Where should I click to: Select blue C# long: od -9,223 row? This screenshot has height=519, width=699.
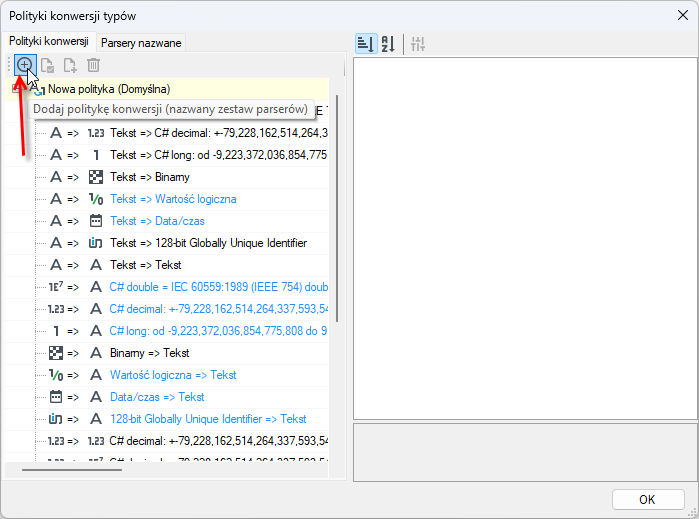[x=218, y=331]
